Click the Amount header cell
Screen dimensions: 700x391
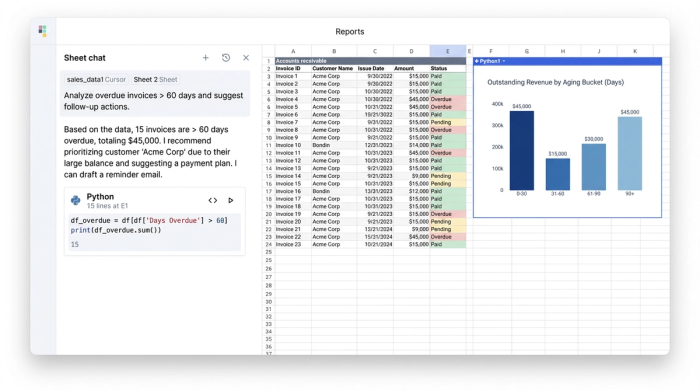411,69
